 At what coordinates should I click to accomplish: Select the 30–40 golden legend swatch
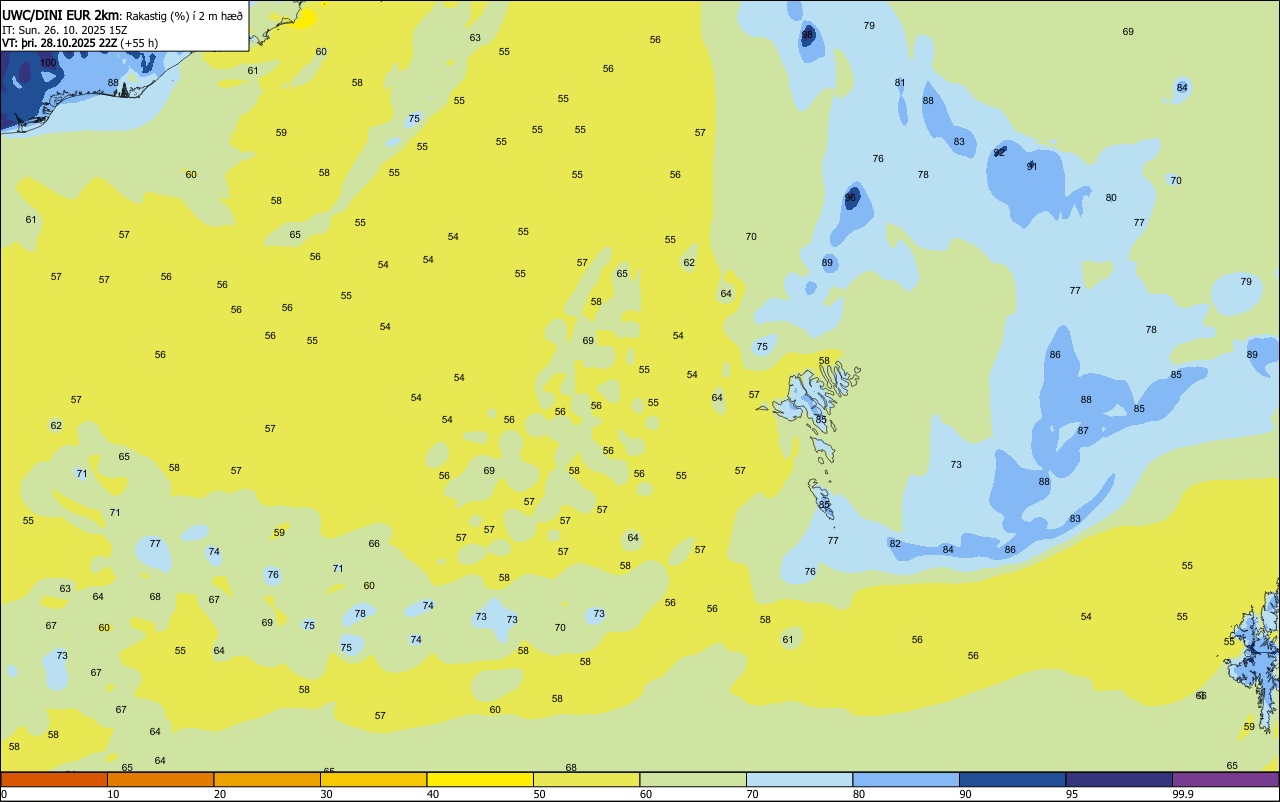373,779
